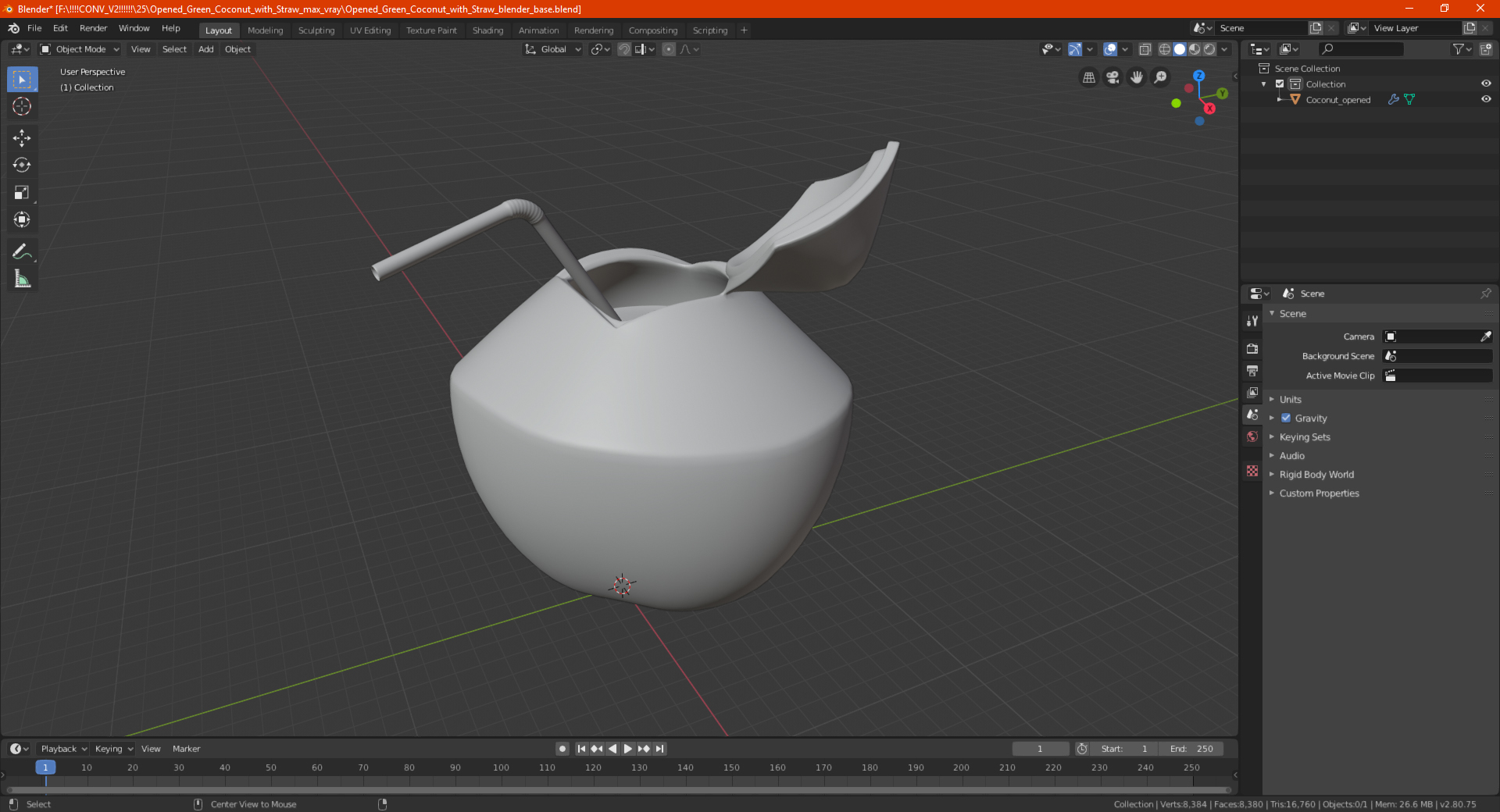Select the Move tool
Screen dimensions: 1500x812
coord(22,138)
